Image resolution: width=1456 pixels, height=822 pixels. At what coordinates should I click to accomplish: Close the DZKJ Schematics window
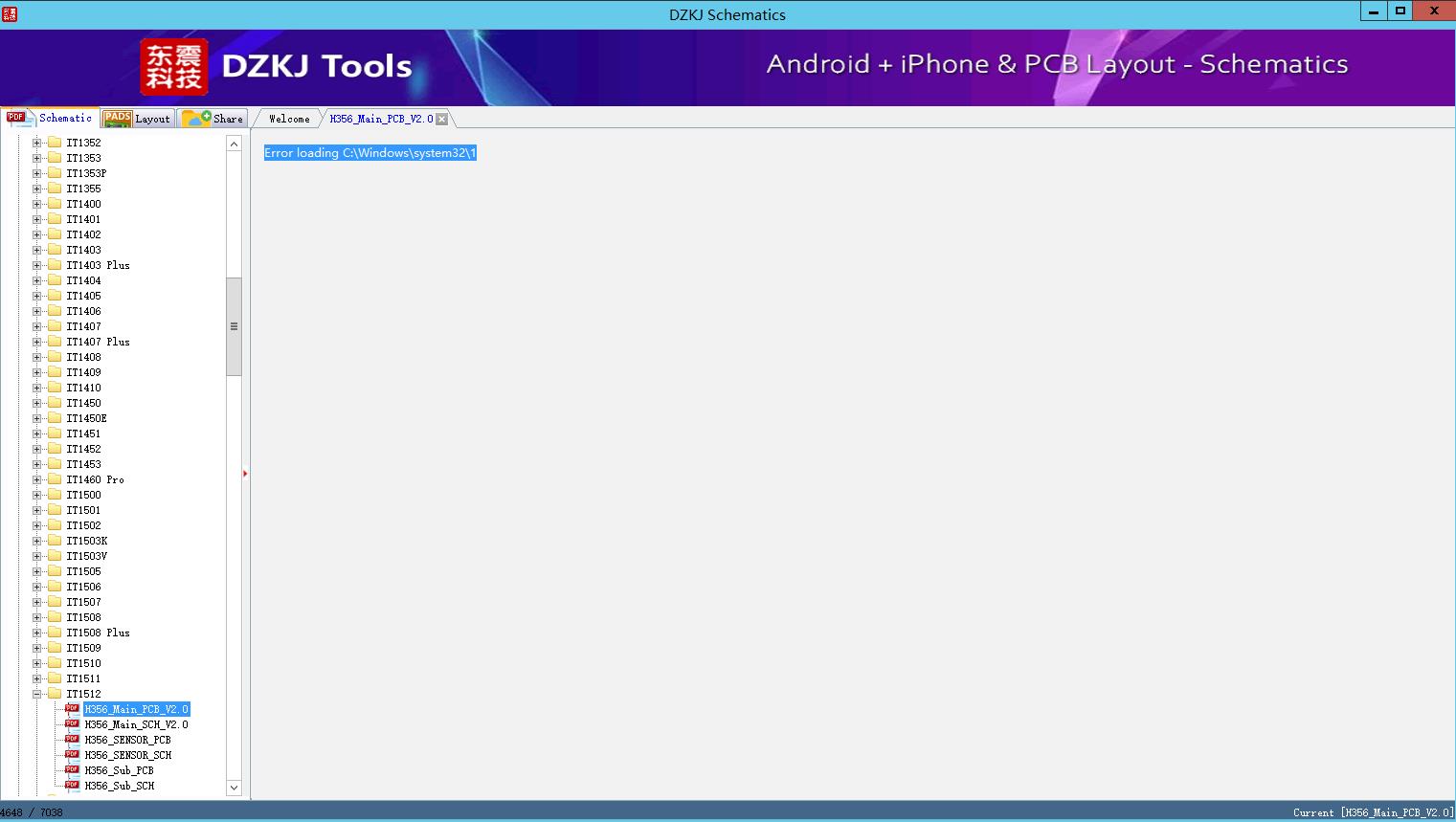point(1434,11)
